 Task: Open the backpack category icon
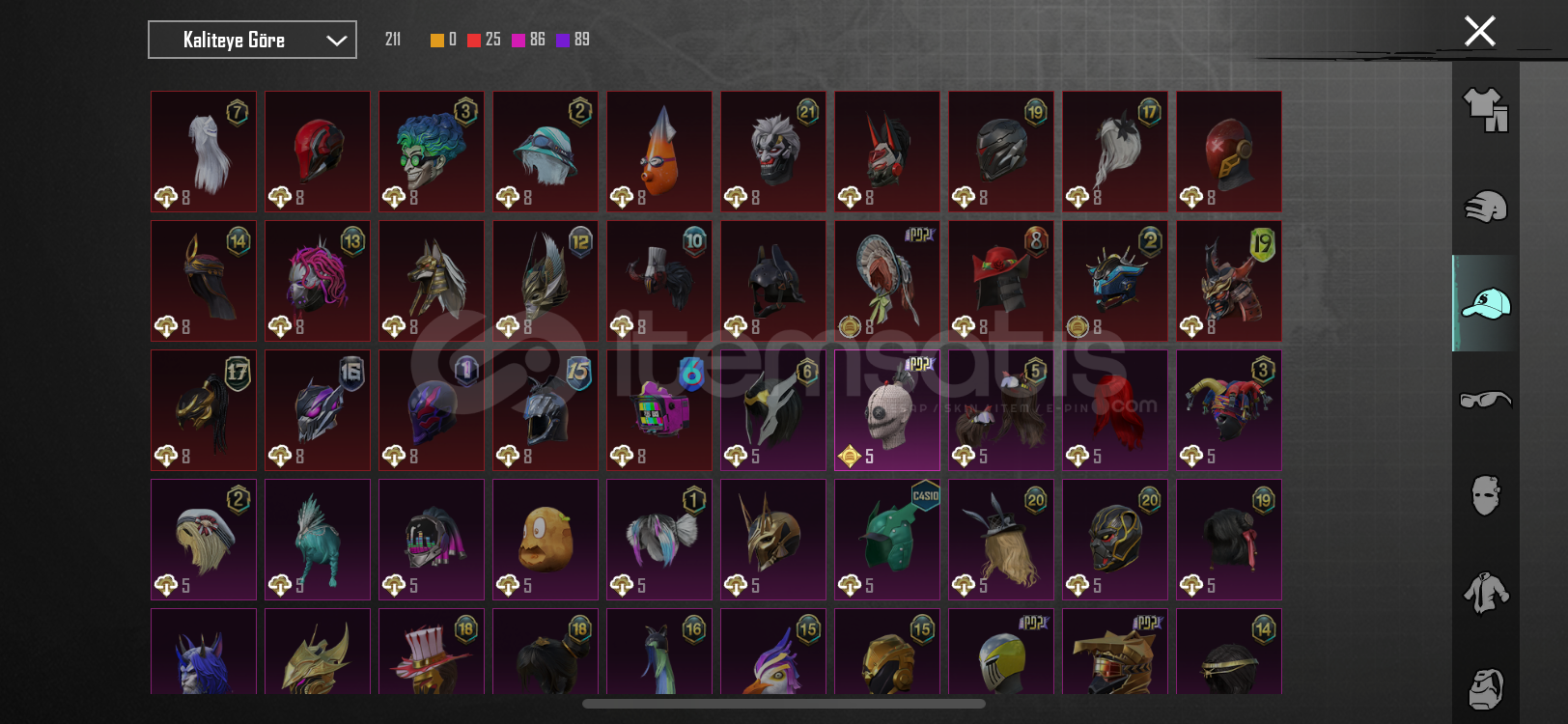(x=1485, y=688)
